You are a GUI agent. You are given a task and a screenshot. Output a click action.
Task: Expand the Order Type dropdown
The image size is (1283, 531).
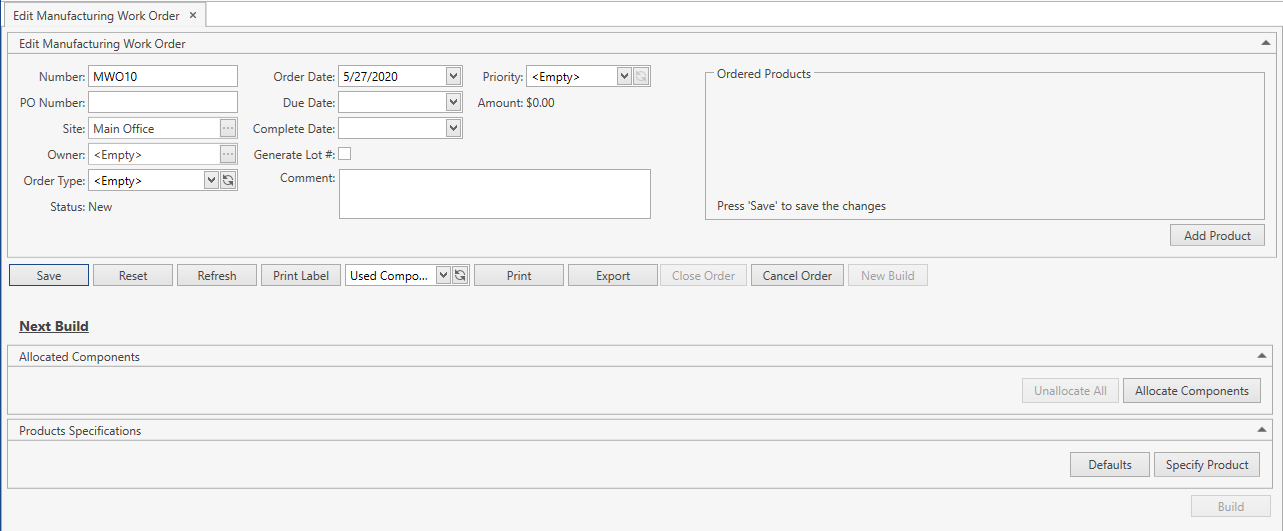(x=211, y=180)
